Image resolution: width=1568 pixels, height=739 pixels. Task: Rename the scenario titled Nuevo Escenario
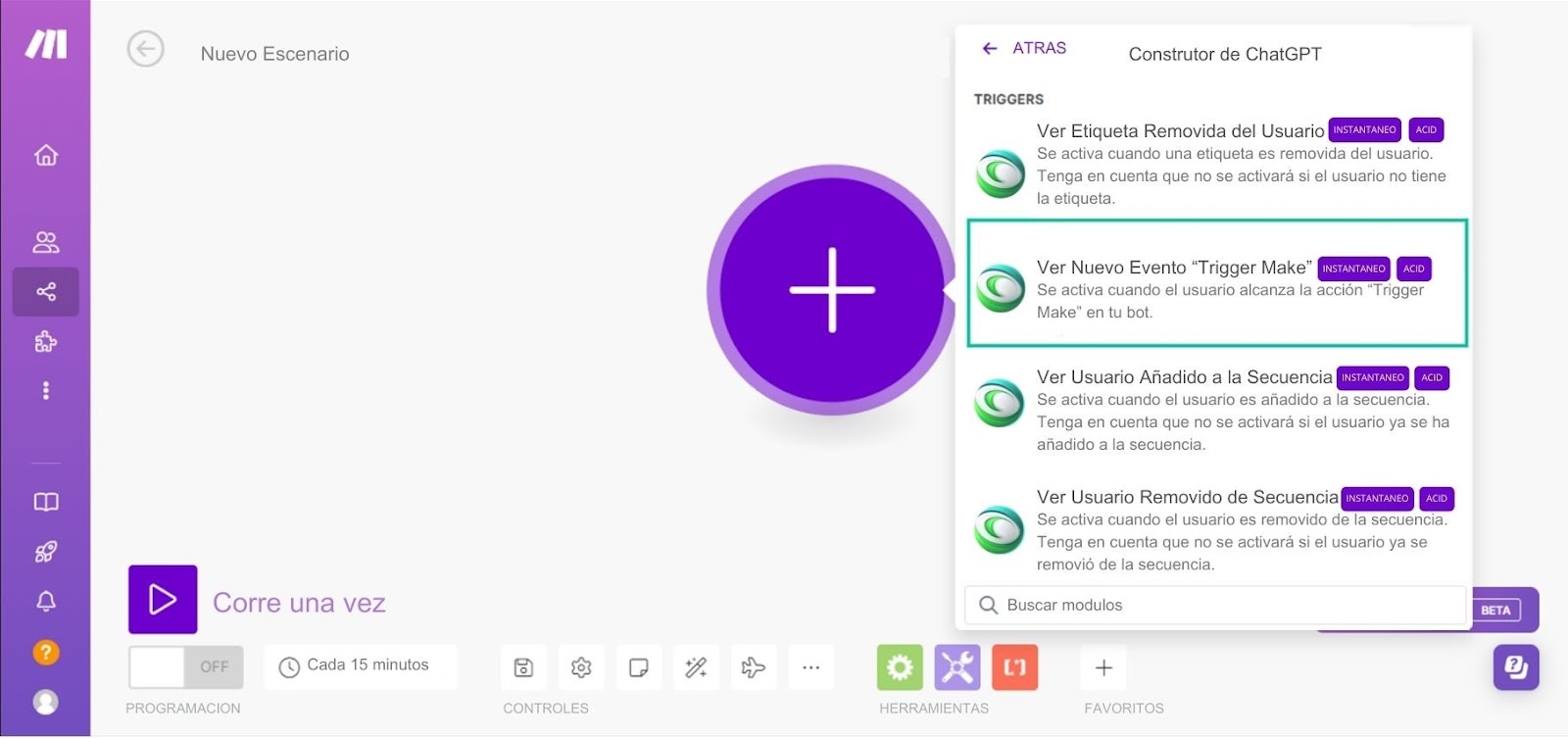coord(274,54)
